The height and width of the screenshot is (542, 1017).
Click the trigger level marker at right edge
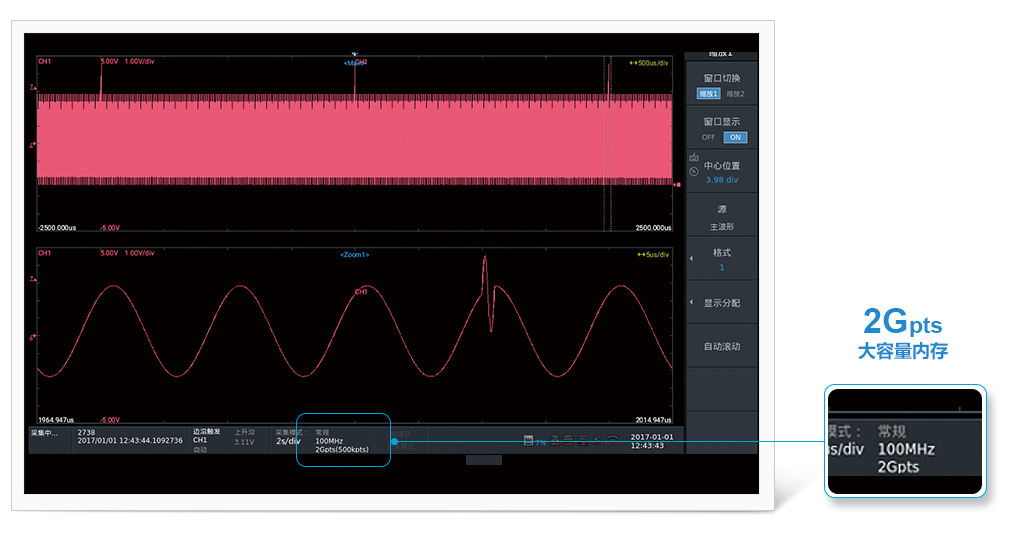click(678, 185)
